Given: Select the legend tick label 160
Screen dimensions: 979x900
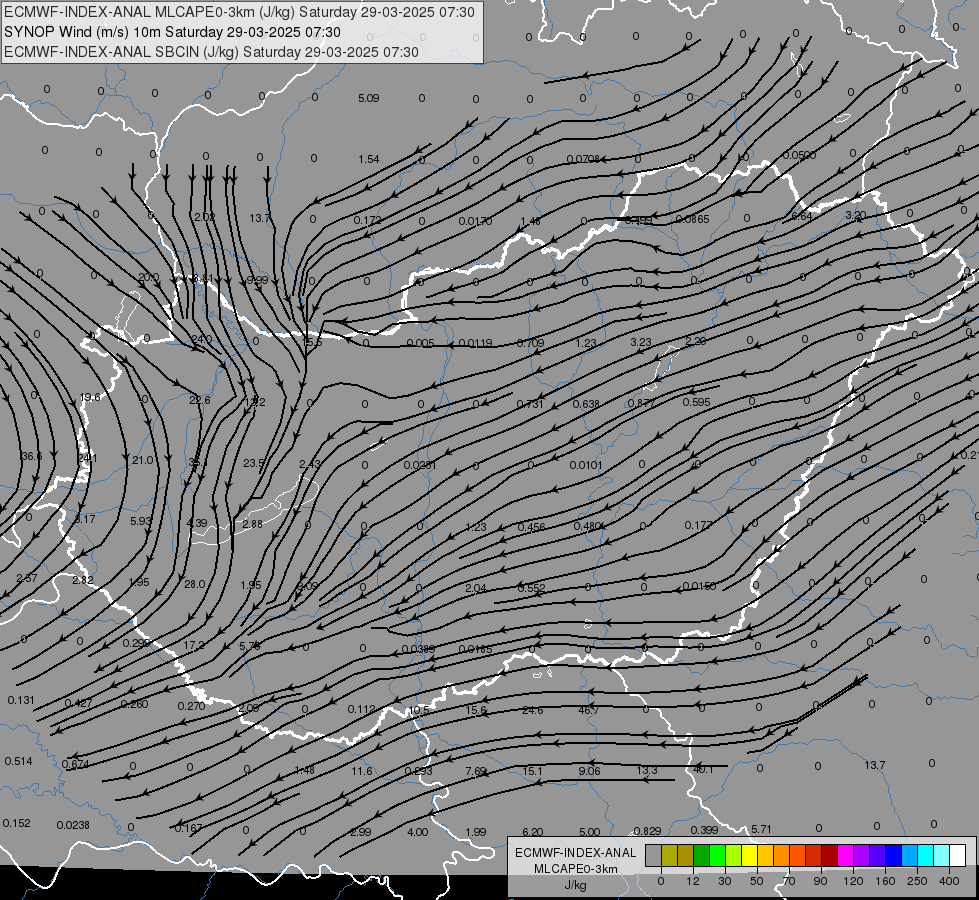Looking at the screenshot, I should tap(885, 881).
